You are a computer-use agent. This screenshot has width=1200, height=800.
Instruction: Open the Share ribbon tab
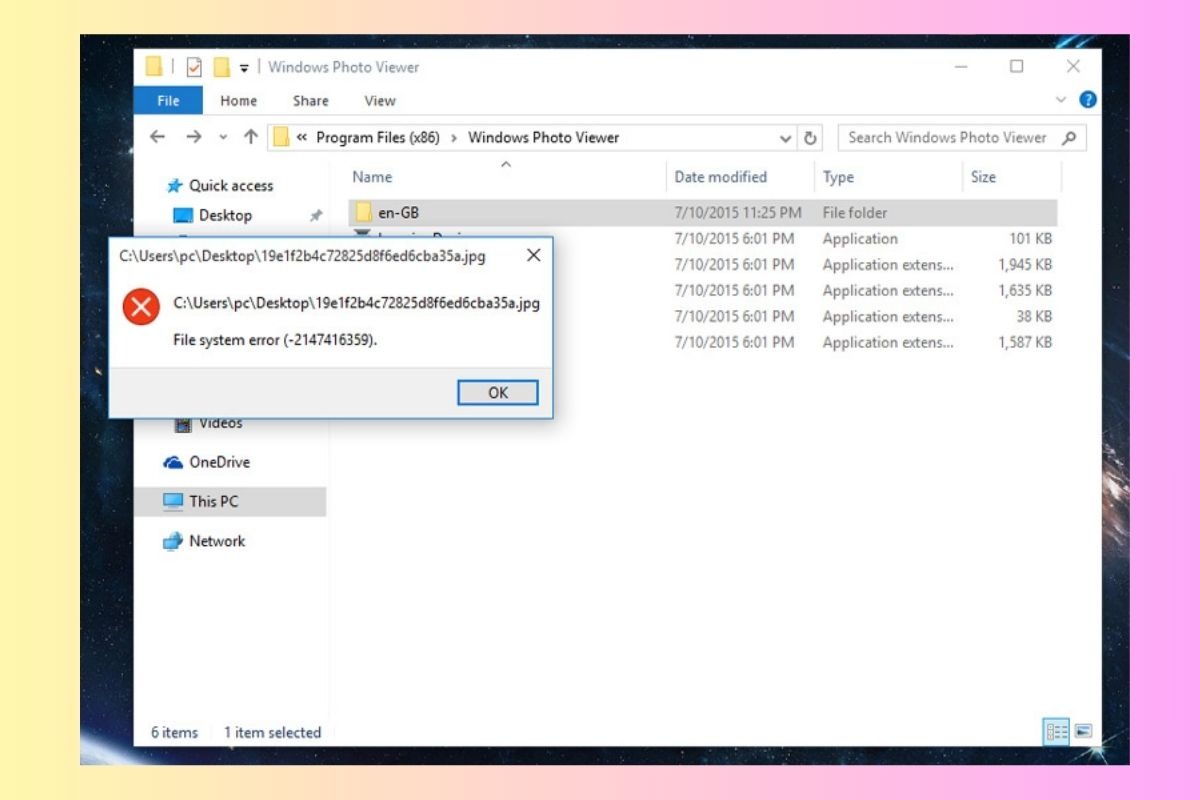coord(310,100)
